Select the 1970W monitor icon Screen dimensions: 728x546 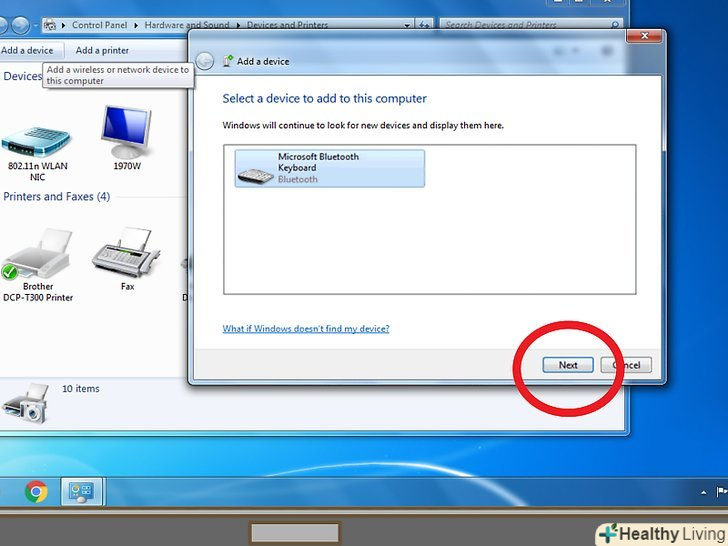pos(127,138)
